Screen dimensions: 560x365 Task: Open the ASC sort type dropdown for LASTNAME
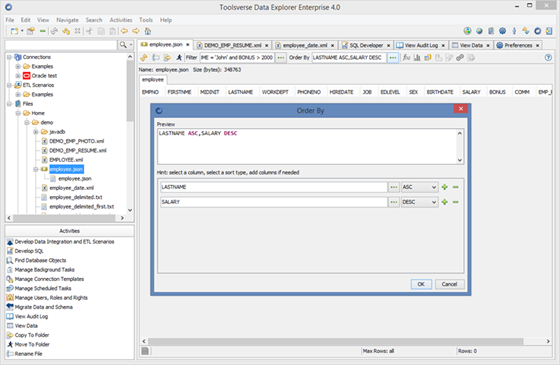point(420,187)
